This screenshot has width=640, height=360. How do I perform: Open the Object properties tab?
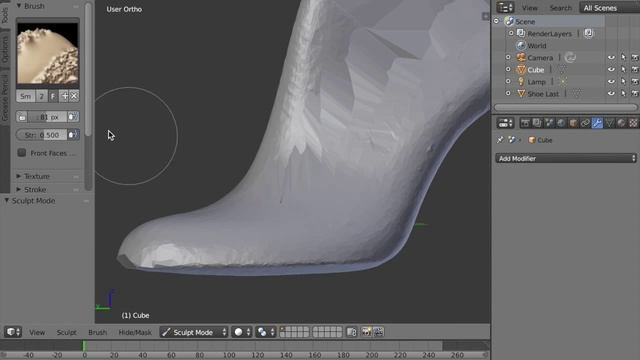coord(573,123)
